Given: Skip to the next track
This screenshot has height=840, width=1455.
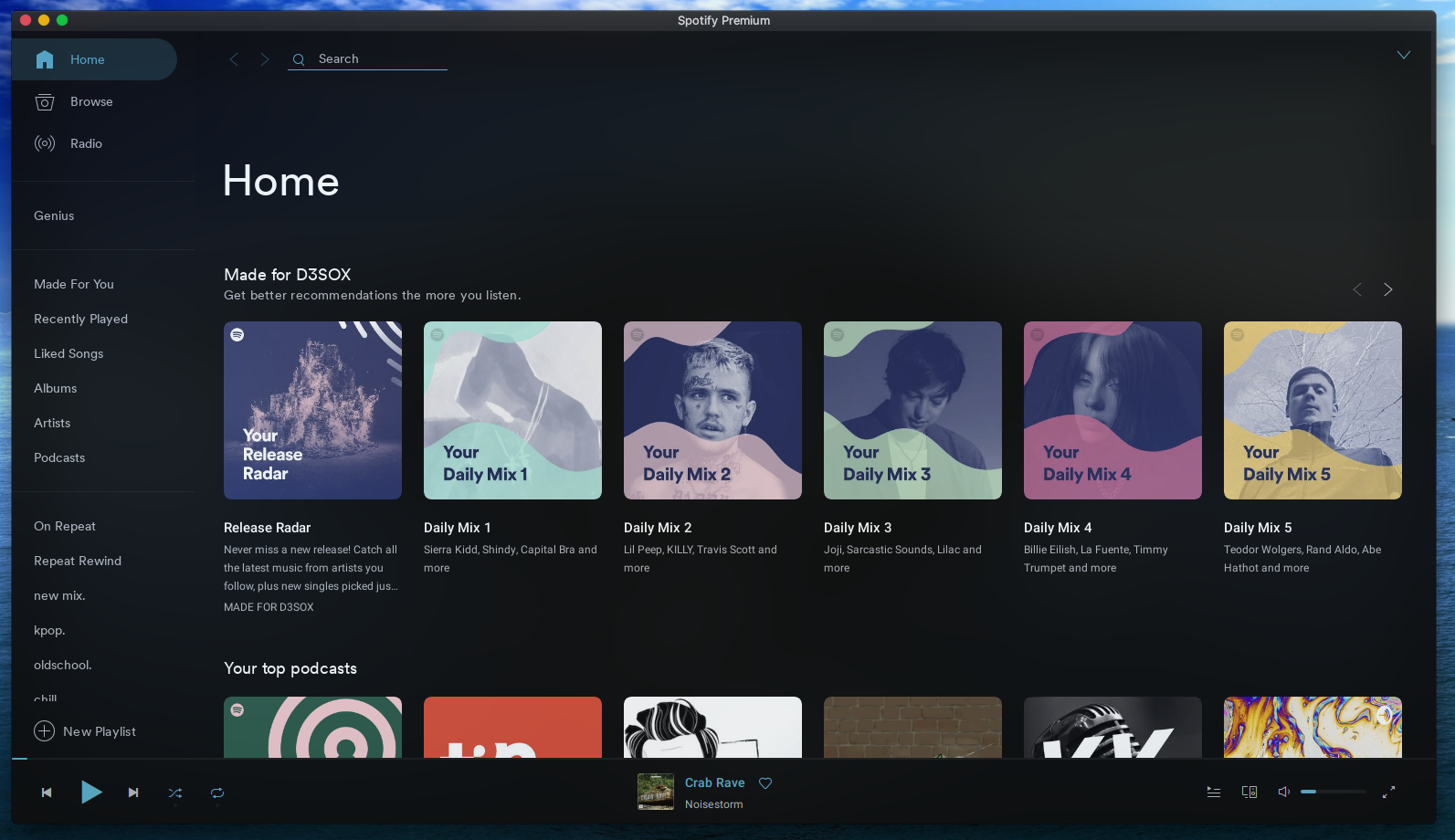Looking at the screenshot, I should (x=133, y=793).
